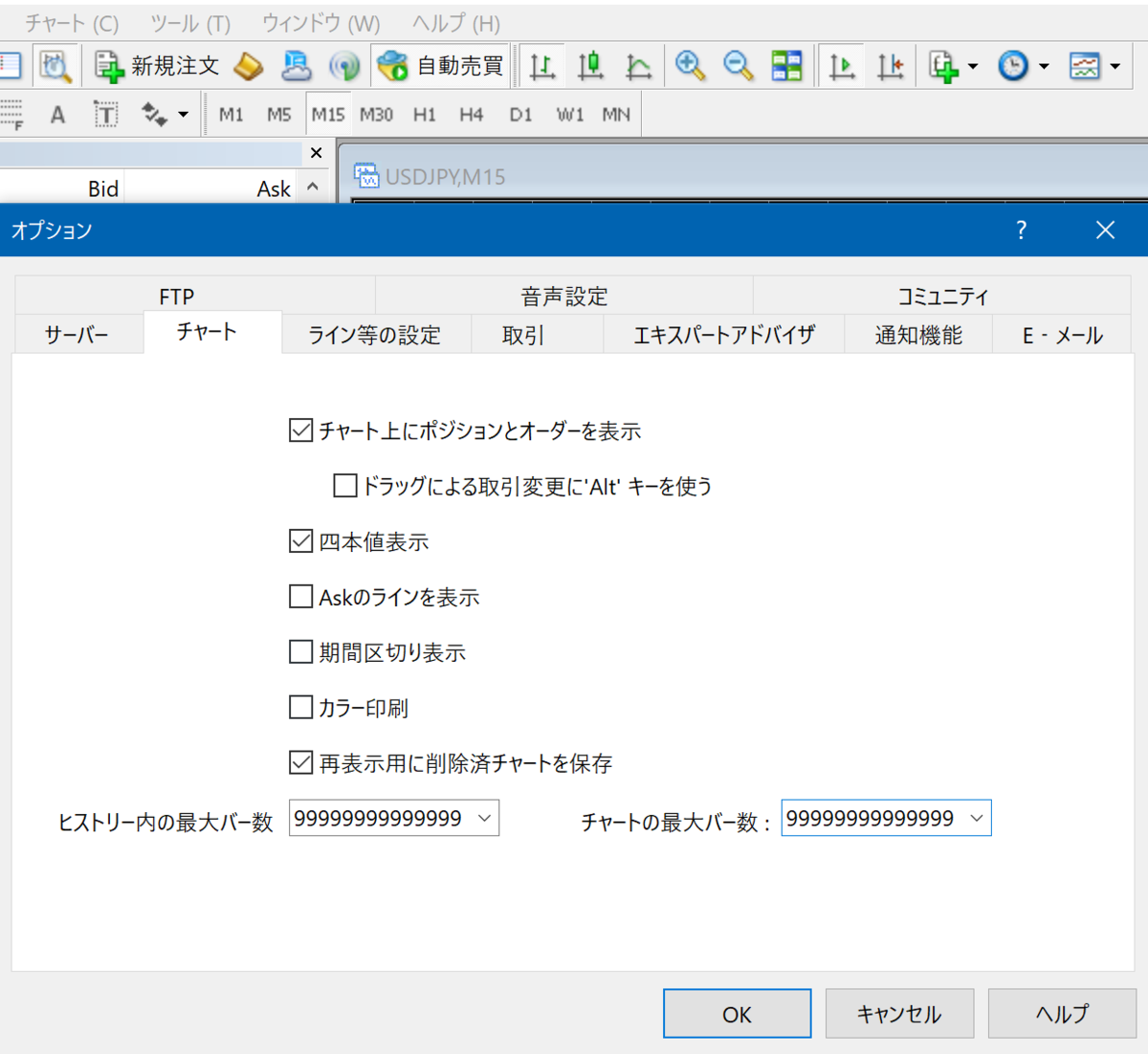This screenshot has width=1148, height=1054.
Task: Open the template icon dropdown arrow
Action: (x=1115, y=67)
